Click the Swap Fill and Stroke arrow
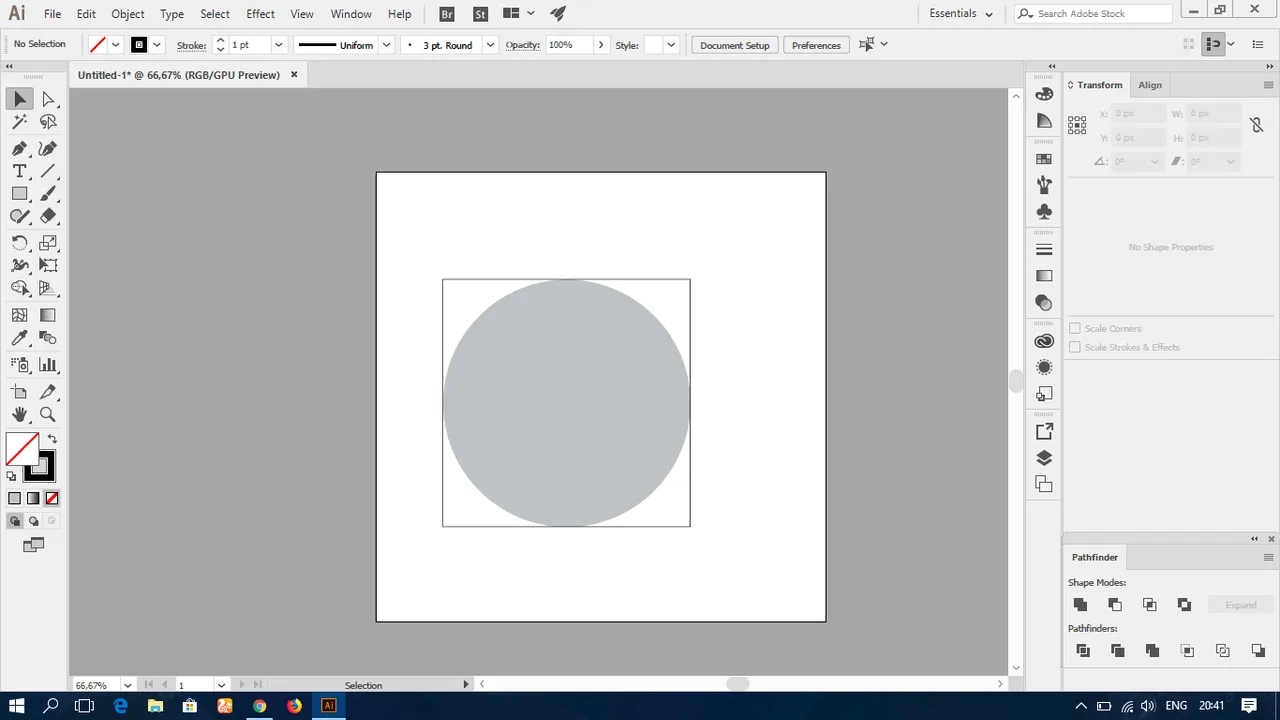1280x720 pixels. (x=52, y=439)
